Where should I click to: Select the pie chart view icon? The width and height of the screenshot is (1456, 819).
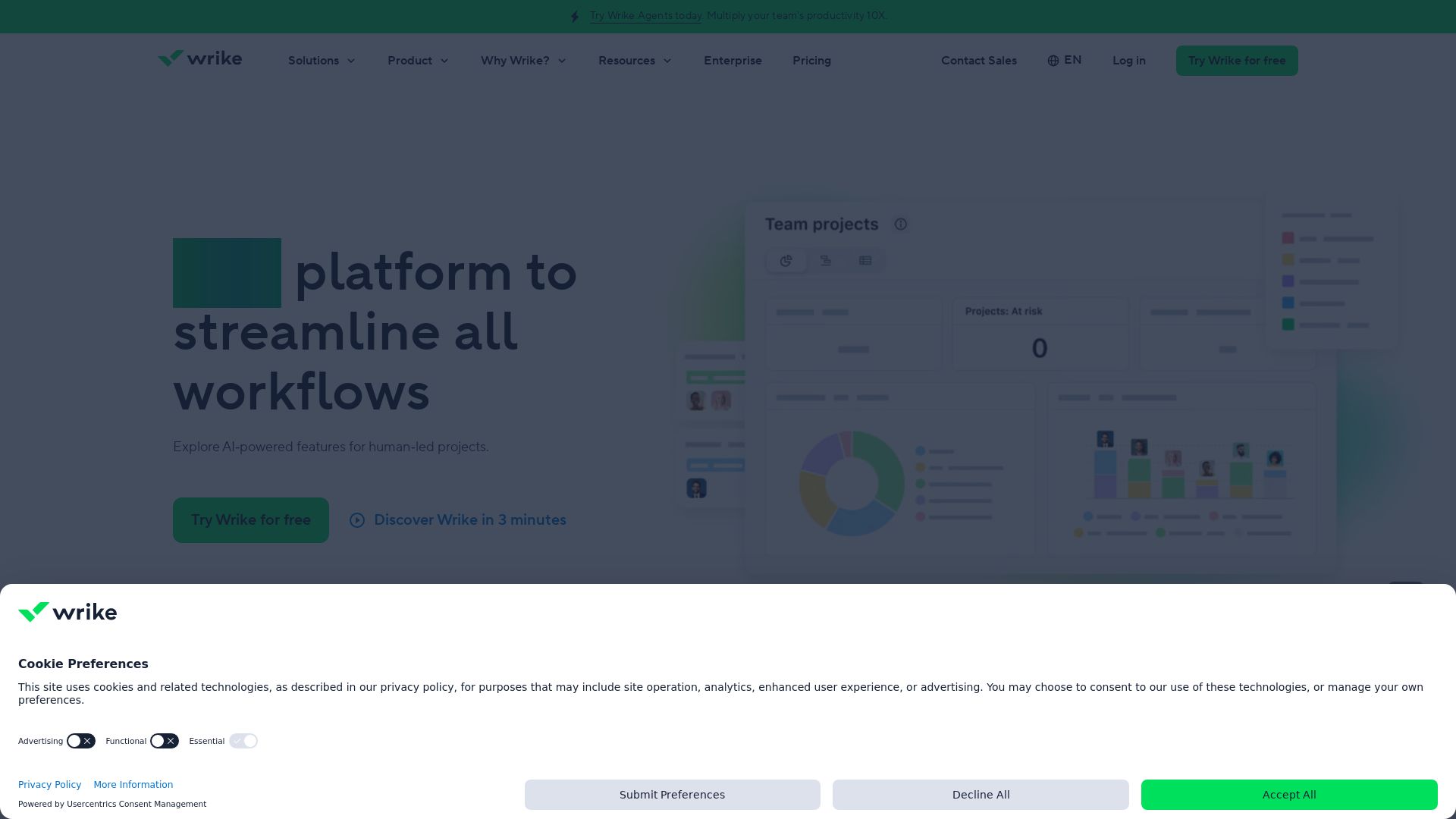click(786, 261)
